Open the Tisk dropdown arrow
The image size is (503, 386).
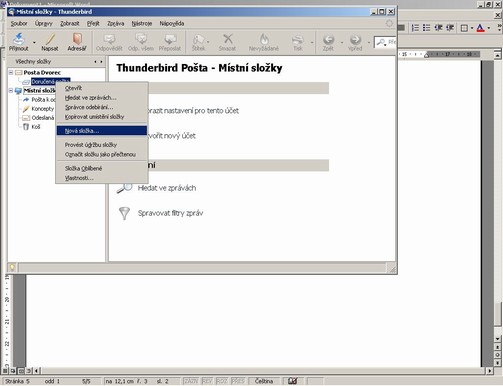point(312,43)
